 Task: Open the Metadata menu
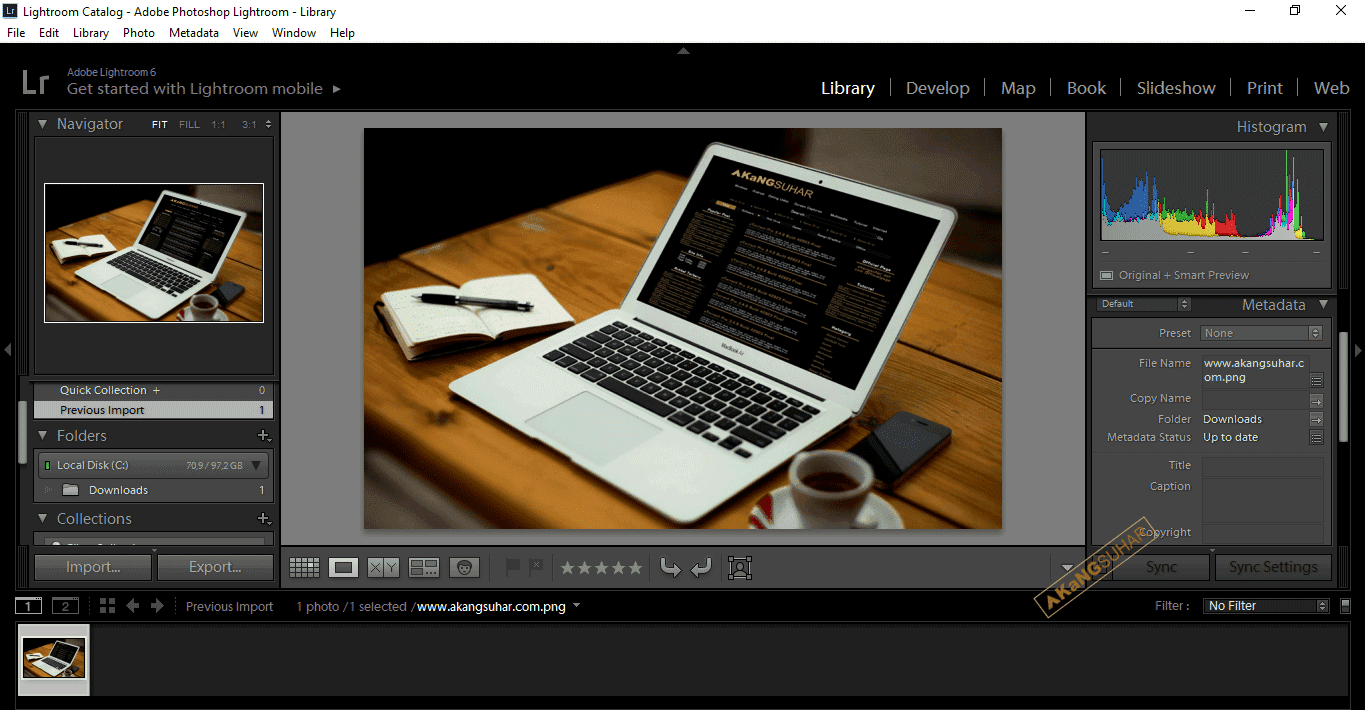[x=194, y=33]
